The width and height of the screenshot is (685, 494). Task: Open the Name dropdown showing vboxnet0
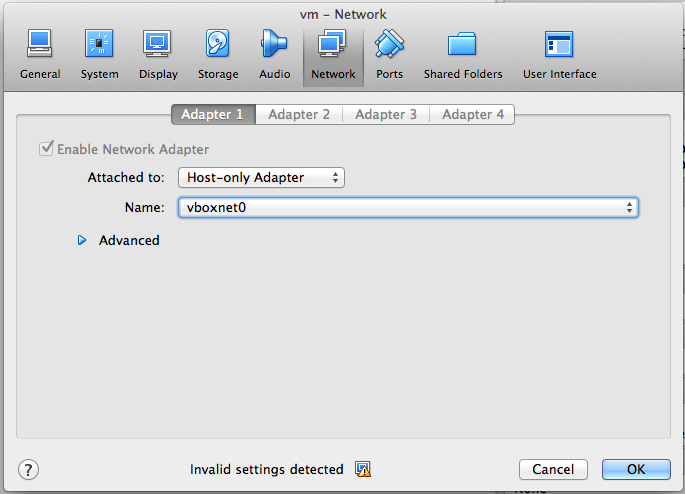tap(407, 207)
